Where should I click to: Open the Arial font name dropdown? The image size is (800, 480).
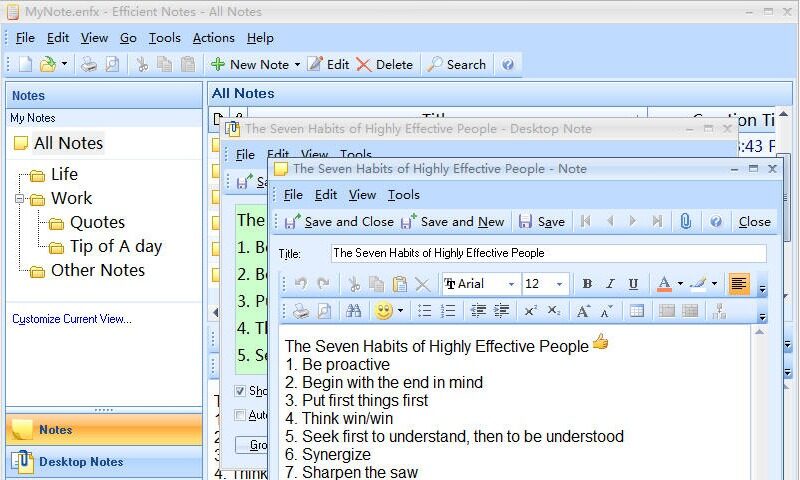tap(511, 284)
